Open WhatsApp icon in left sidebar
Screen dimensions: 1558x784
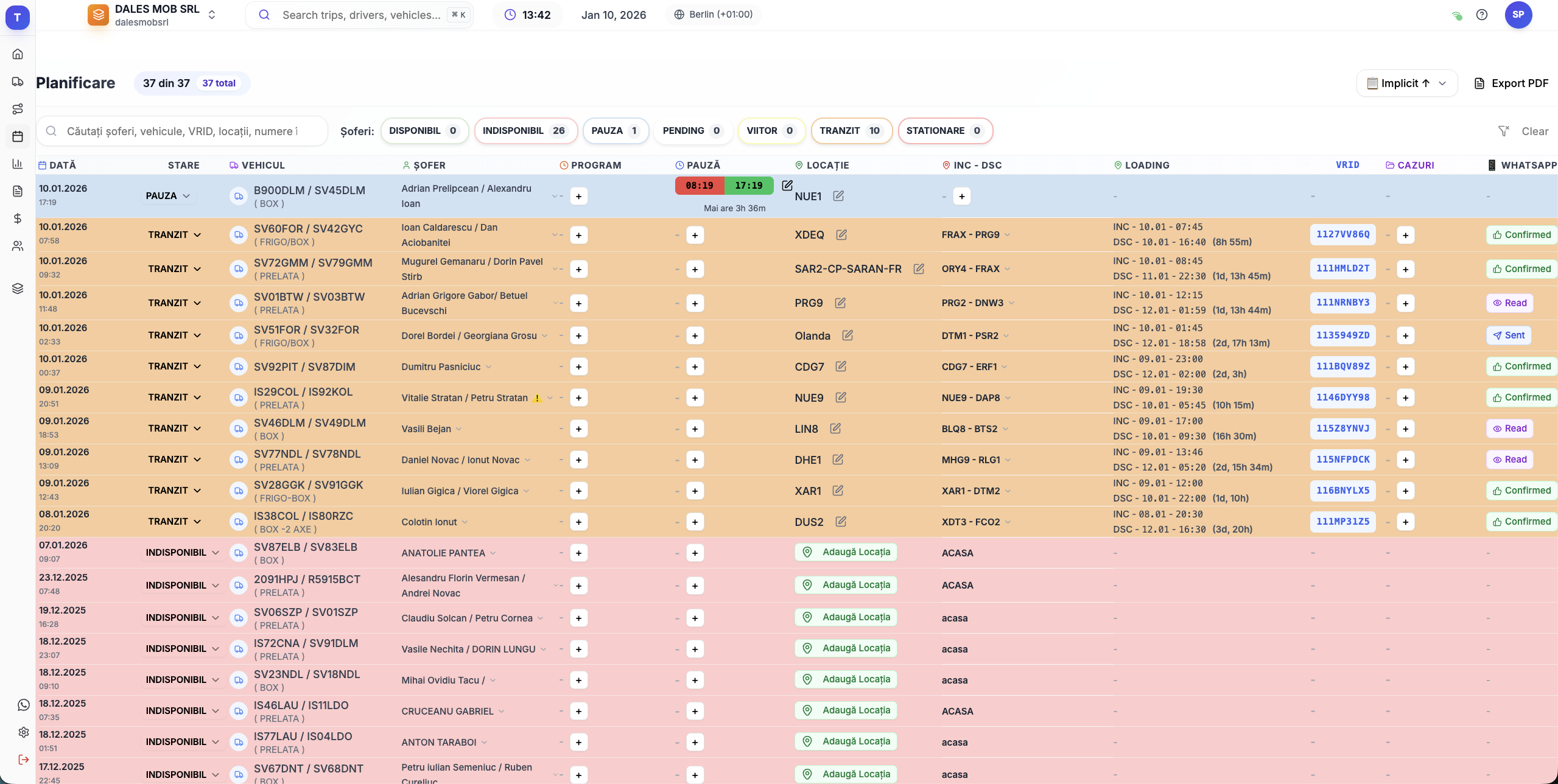[23, 705]
